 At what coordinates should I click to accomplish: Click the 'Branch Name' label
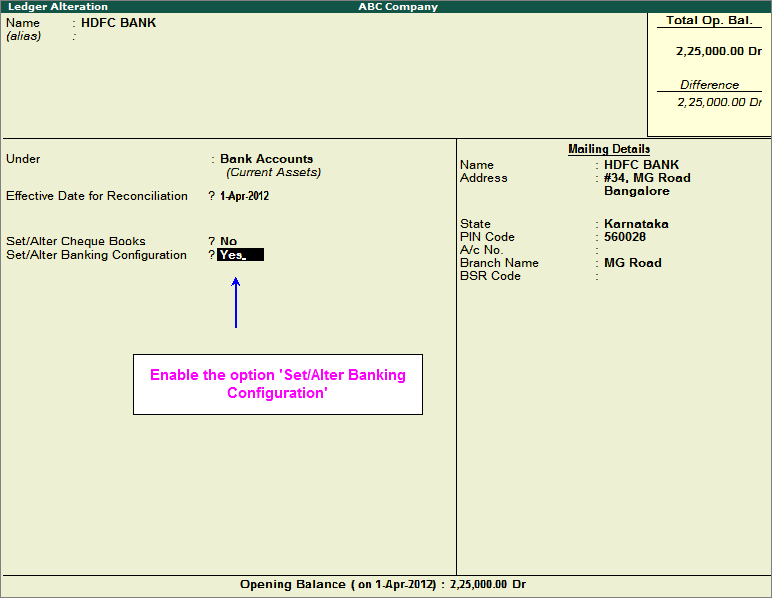pos(499,263)
